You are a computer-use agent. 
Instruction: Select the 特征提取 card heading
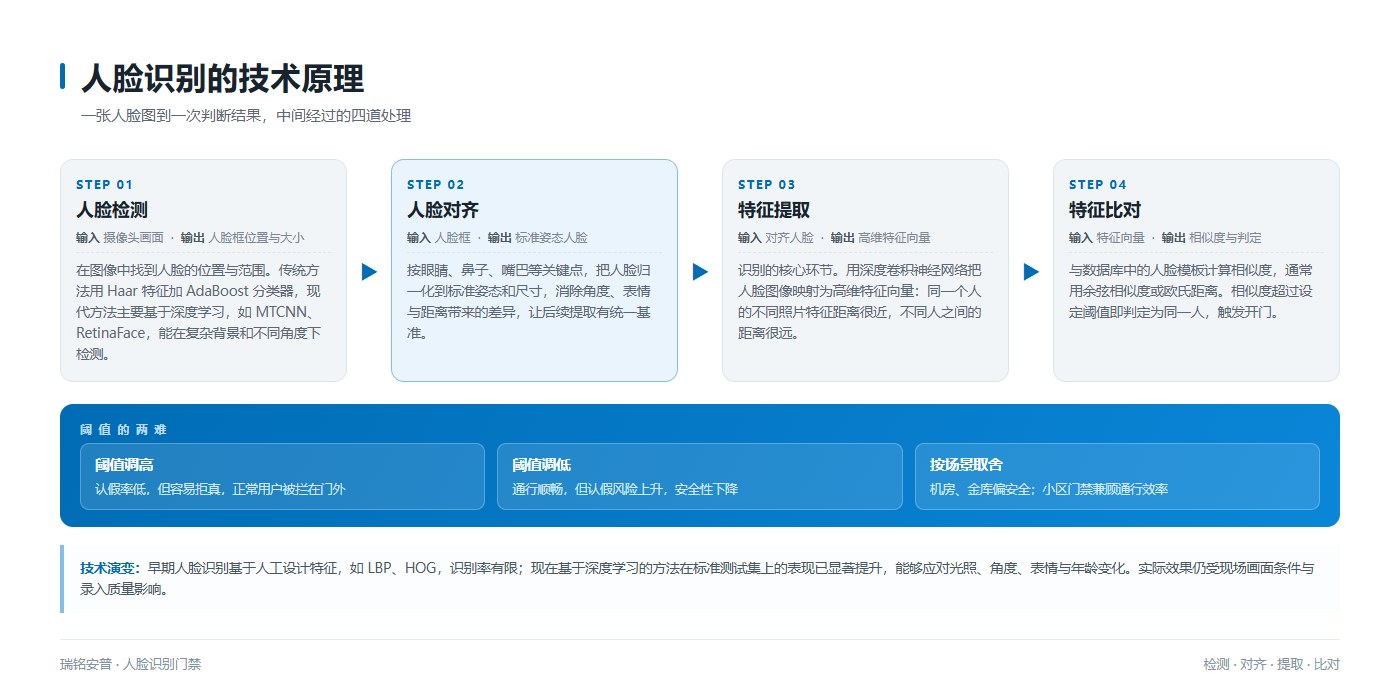coord(774,210)
